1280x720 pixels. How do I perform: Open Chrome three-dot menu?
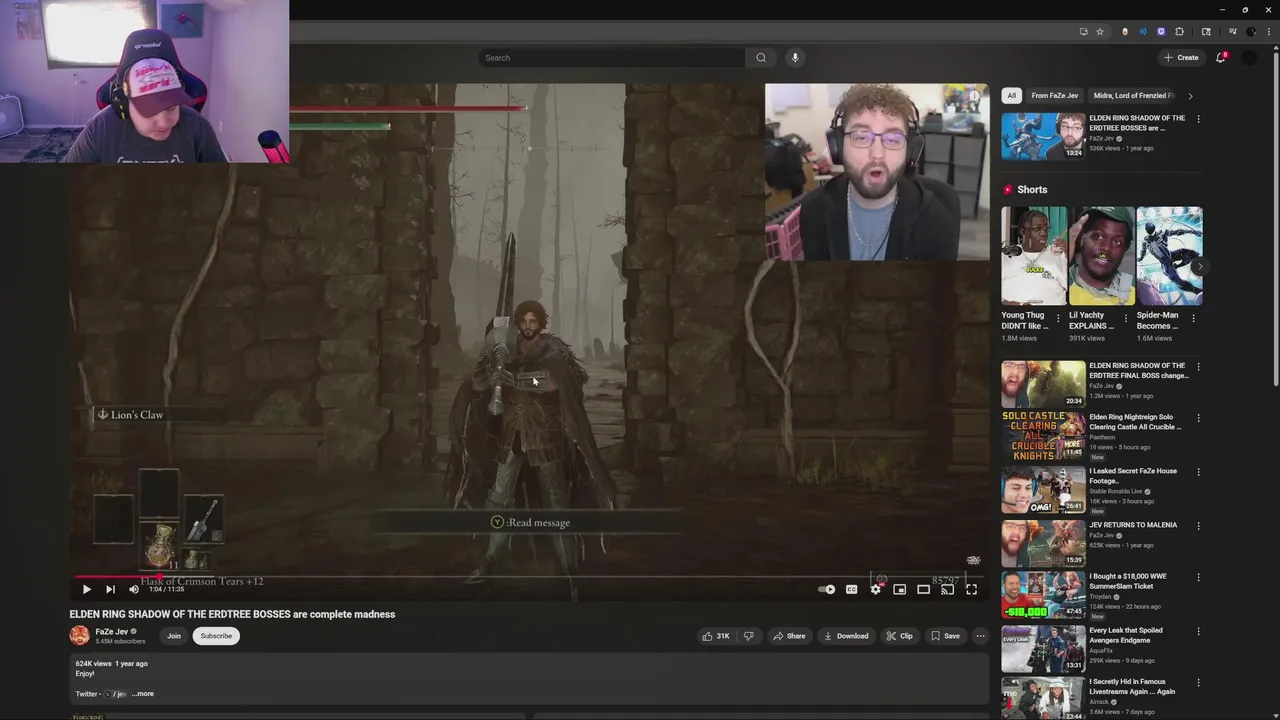point(1268,32)
